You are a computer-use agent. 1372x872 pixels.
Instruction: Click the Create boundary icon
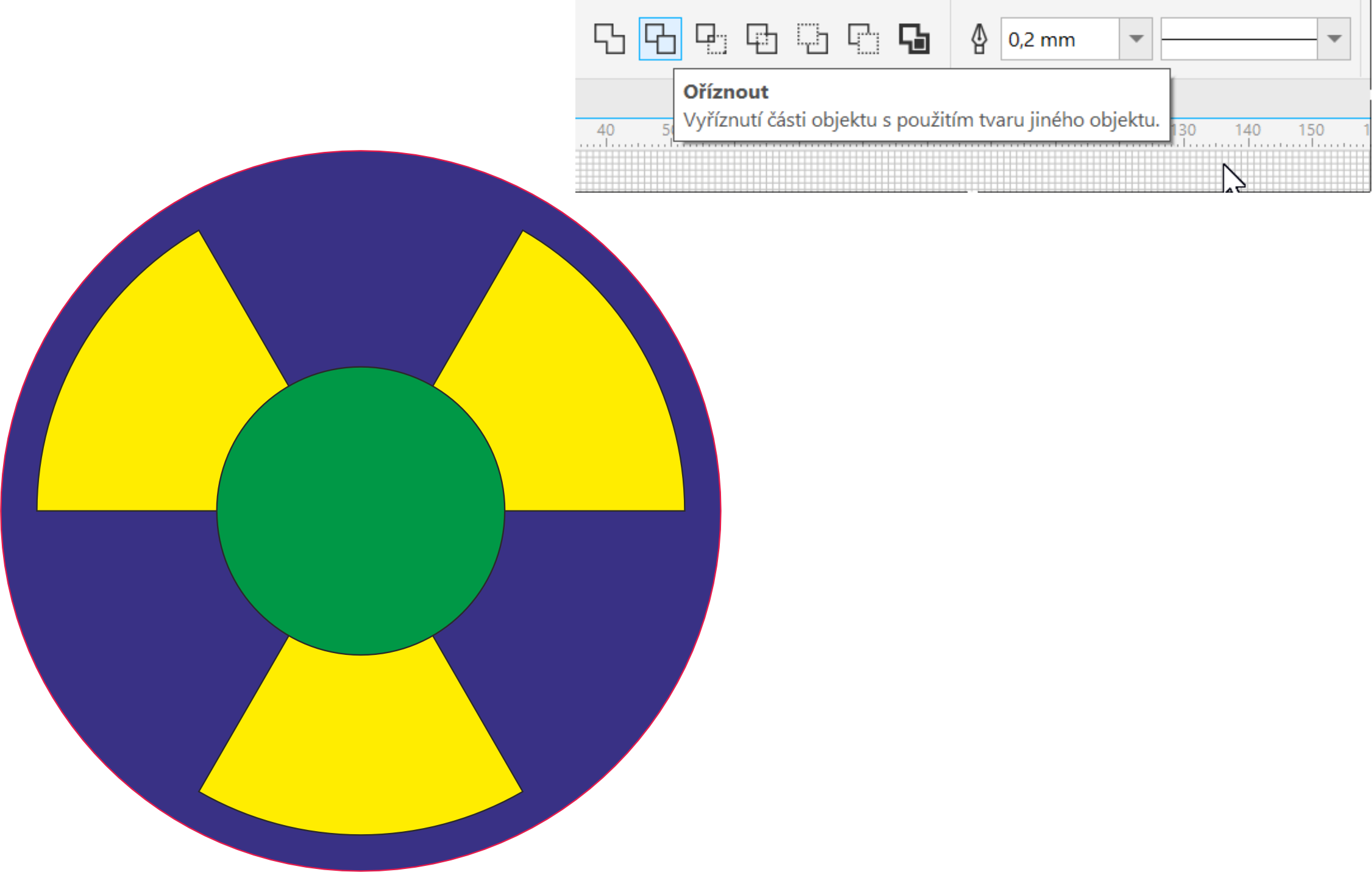pyautogui.click(x=914, y=39)
